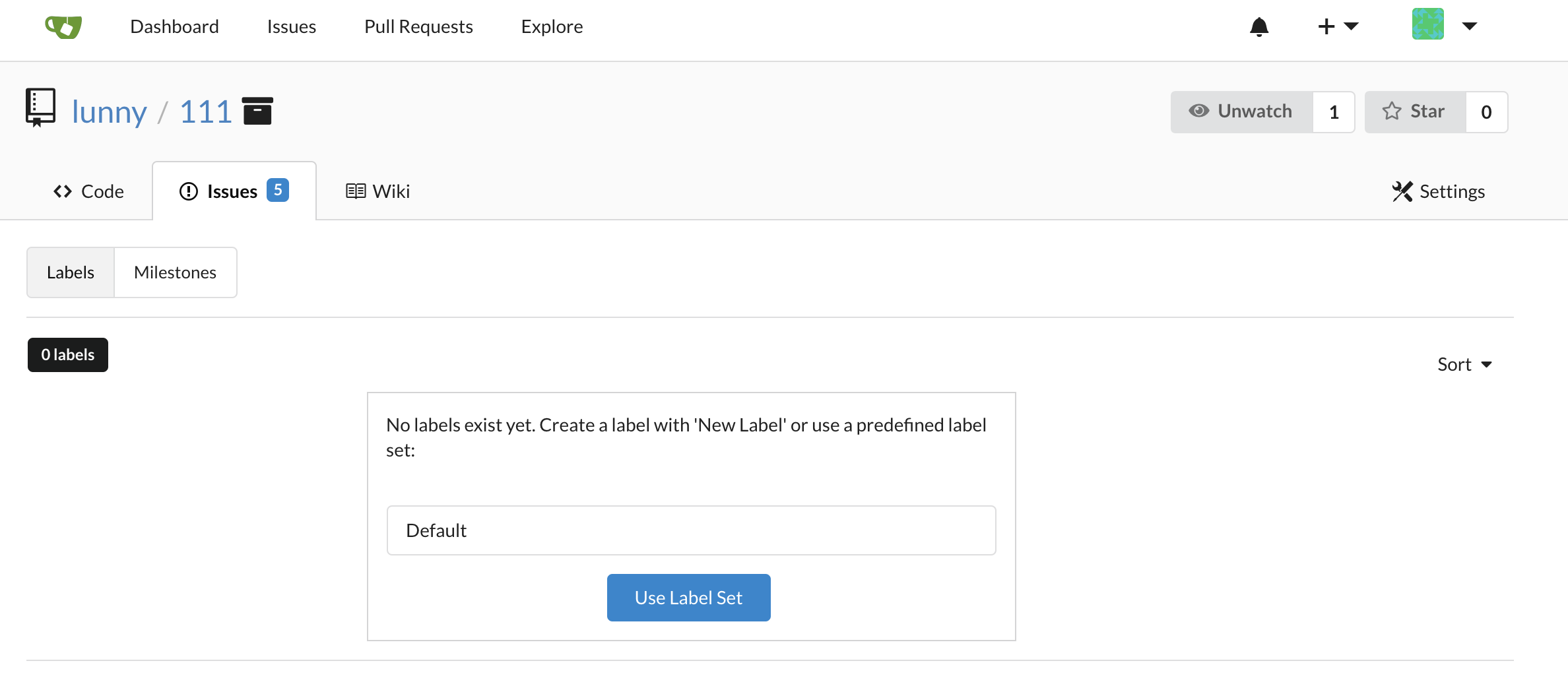Open the plus create menu
Screen dimensions: 1568x694
(x=1338, y=26)
